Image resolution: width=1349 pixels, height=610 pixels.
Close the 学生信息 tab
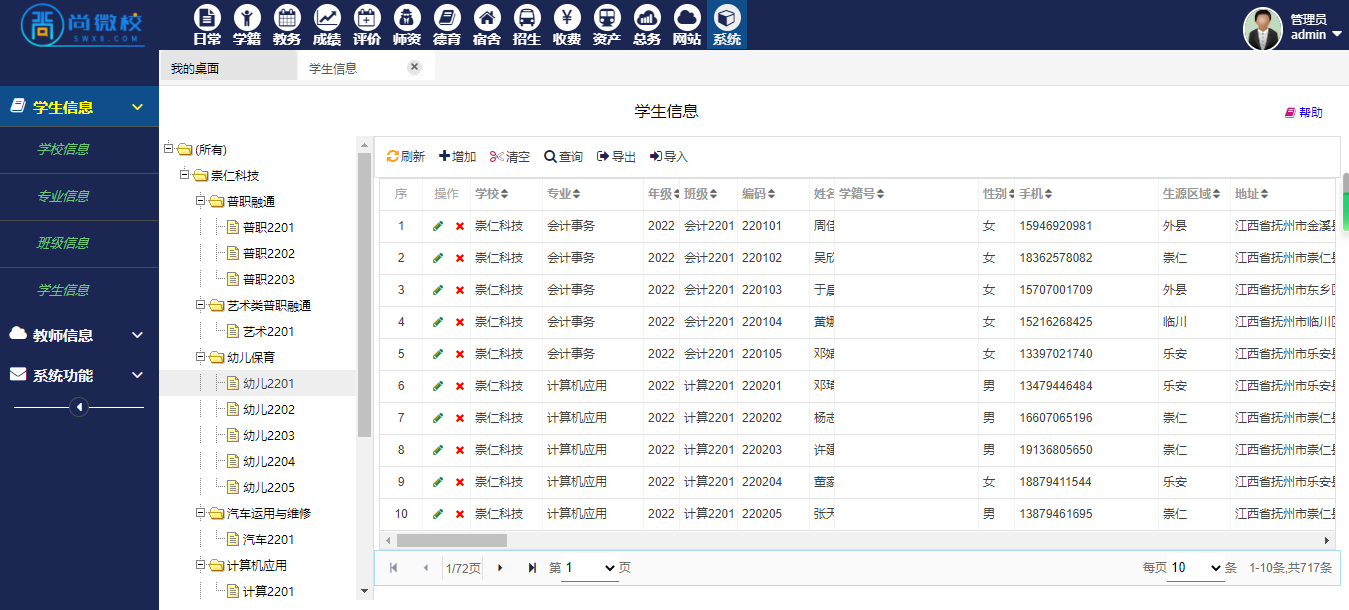pos(415,67)
